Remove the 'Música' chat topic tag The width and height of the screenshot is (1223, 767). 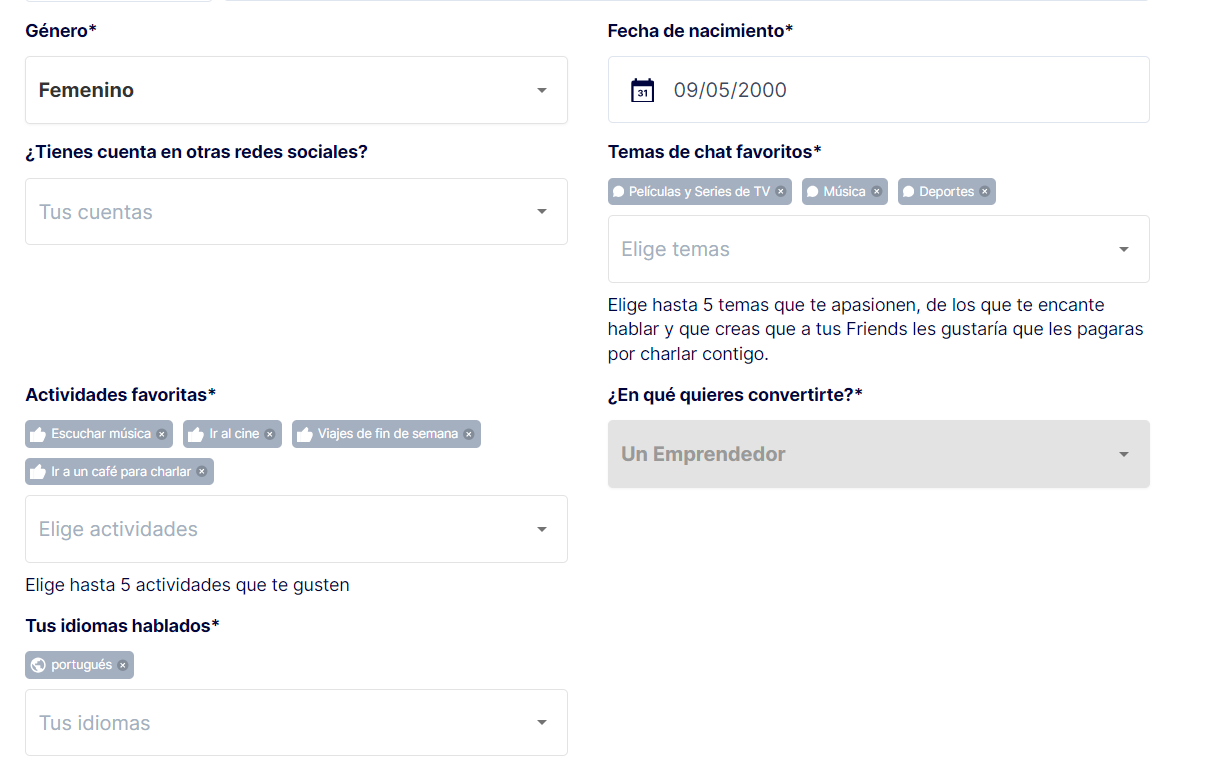[x=876, y=192]
